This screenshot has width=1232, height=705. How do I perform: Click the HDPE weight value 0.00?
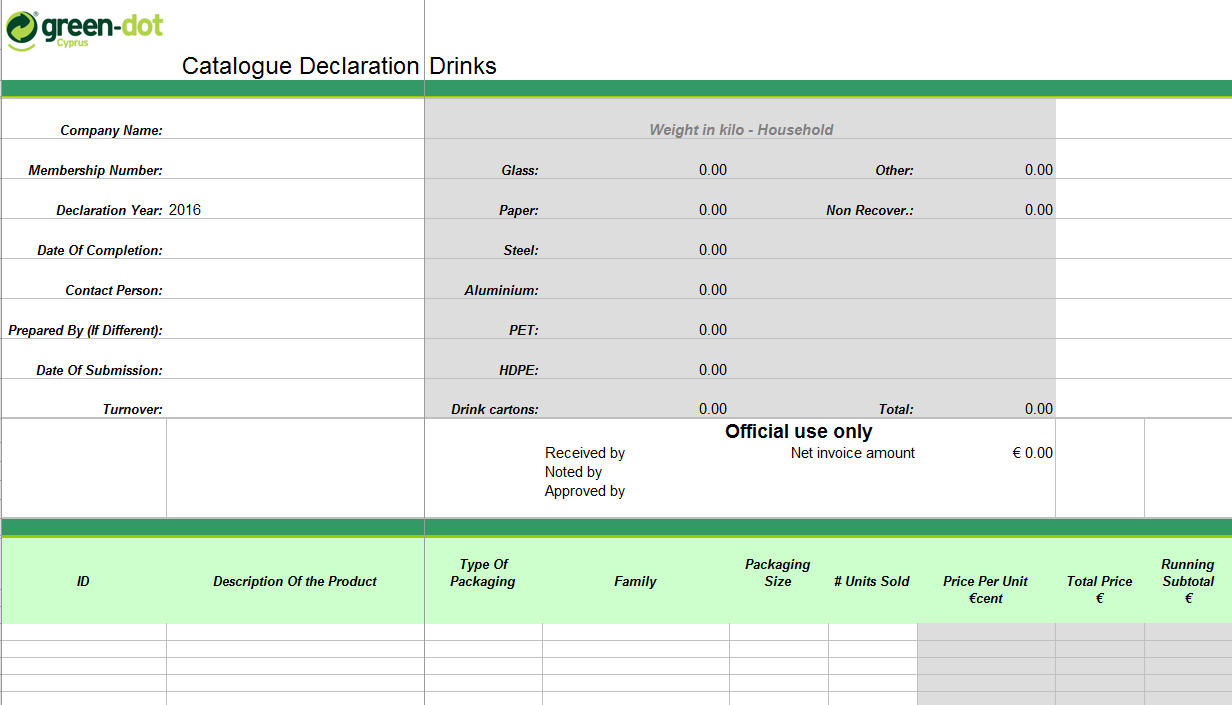point(713,370)
